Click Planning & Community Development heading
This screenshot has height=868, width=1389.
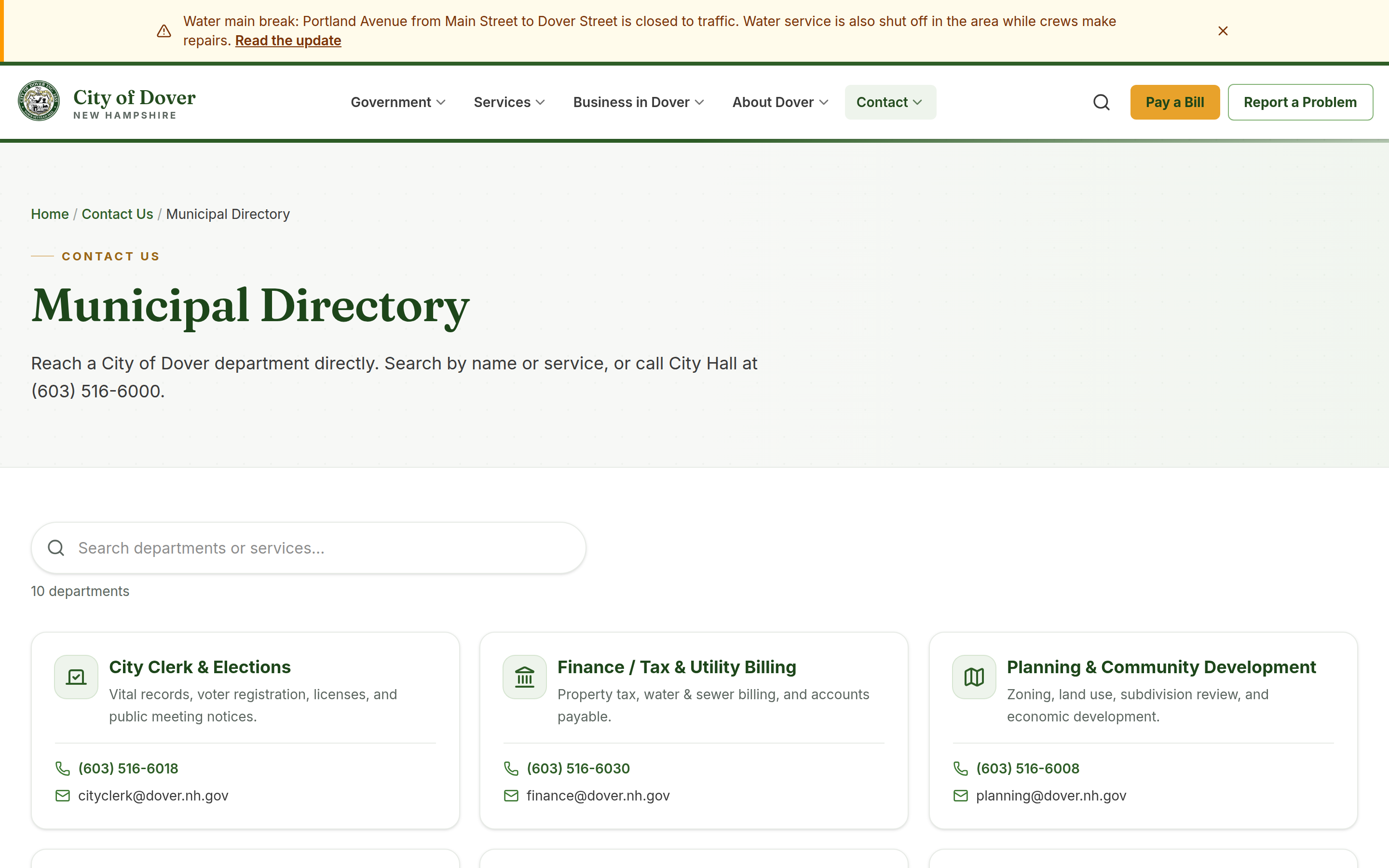point(1161,667)
